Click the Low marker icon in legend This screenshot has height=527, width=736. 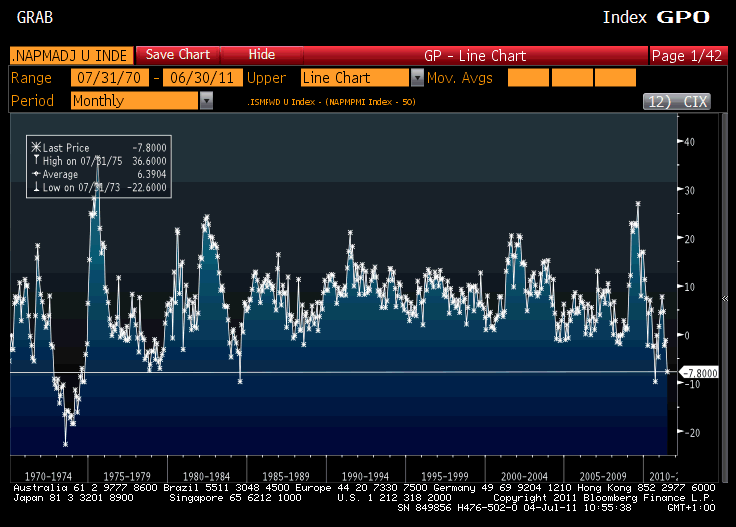click(x=35, y=186)
